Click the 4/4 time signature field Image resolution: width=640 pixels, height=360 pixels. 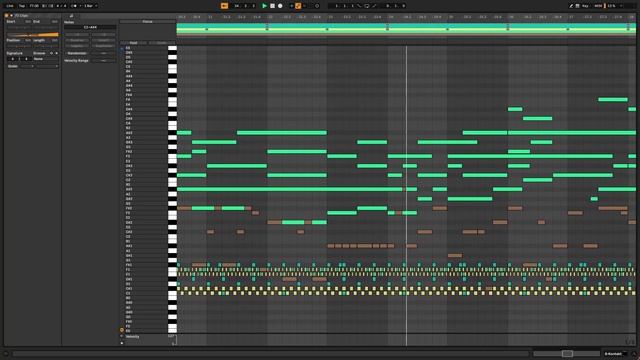click(61, 6)
